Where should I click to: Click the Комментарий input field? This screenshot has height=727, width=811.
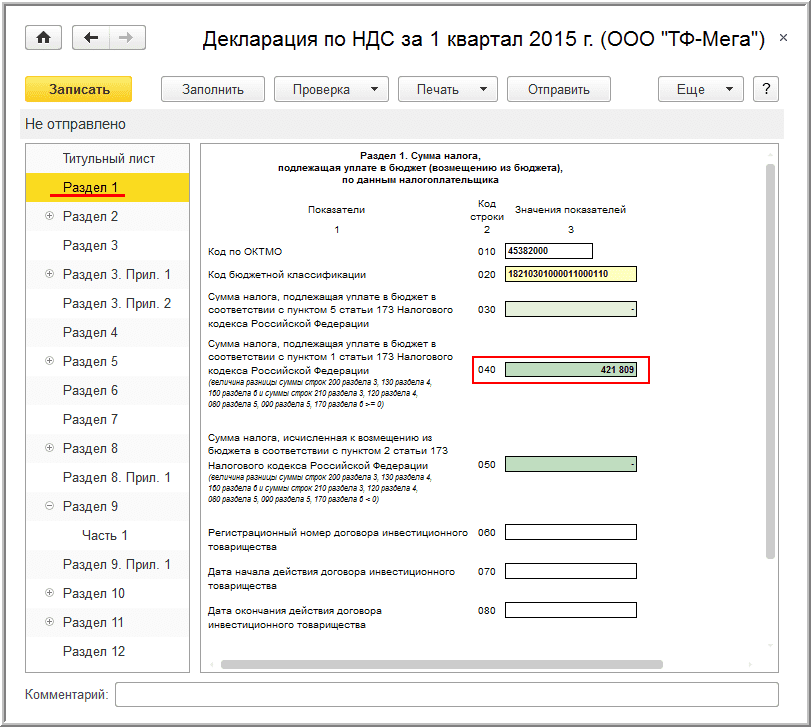click(x=446, y=694)
